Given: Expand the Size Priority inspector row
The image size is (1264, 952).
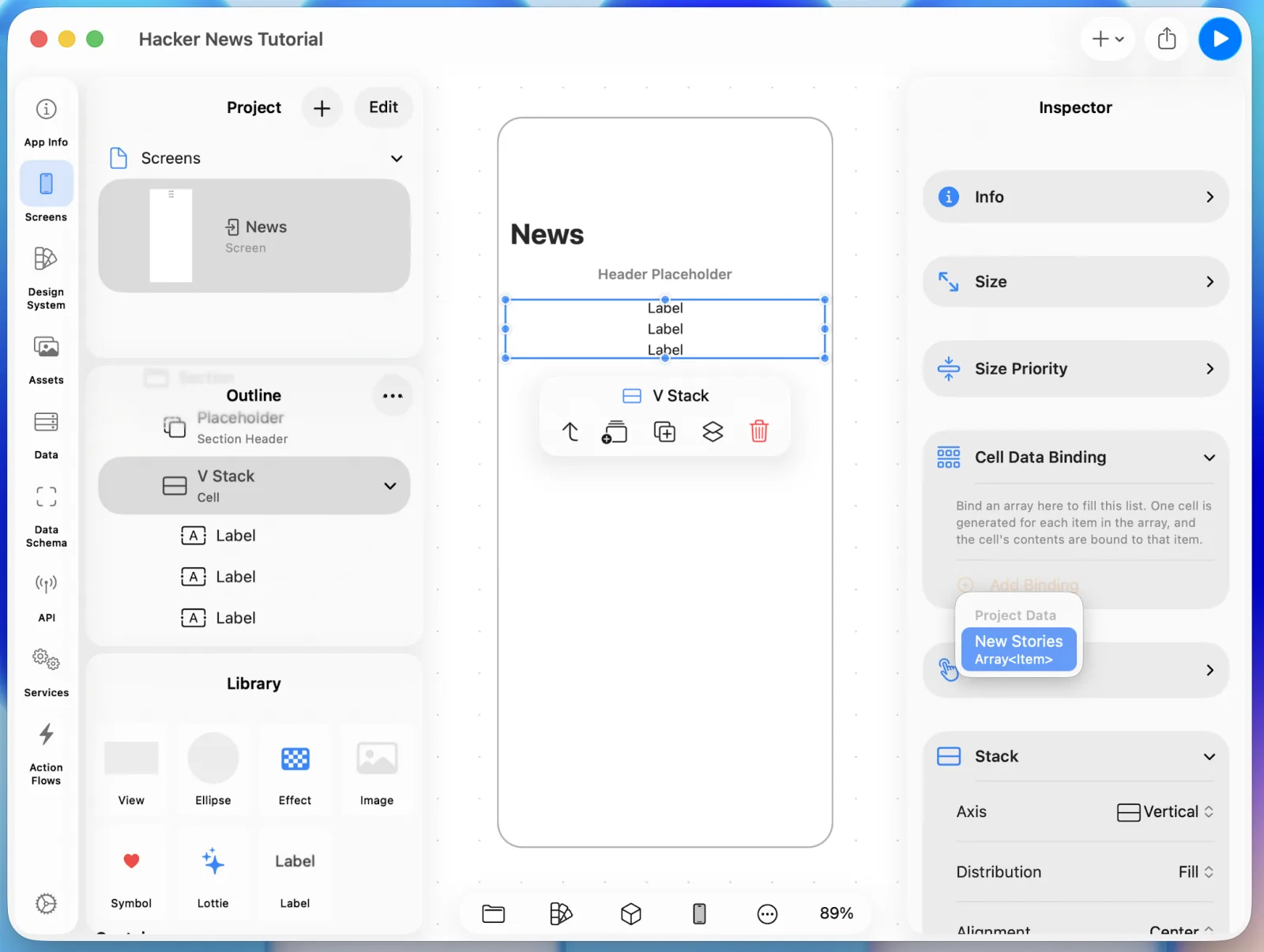Looking at the screenshot, I should (x=1075, y=369).
